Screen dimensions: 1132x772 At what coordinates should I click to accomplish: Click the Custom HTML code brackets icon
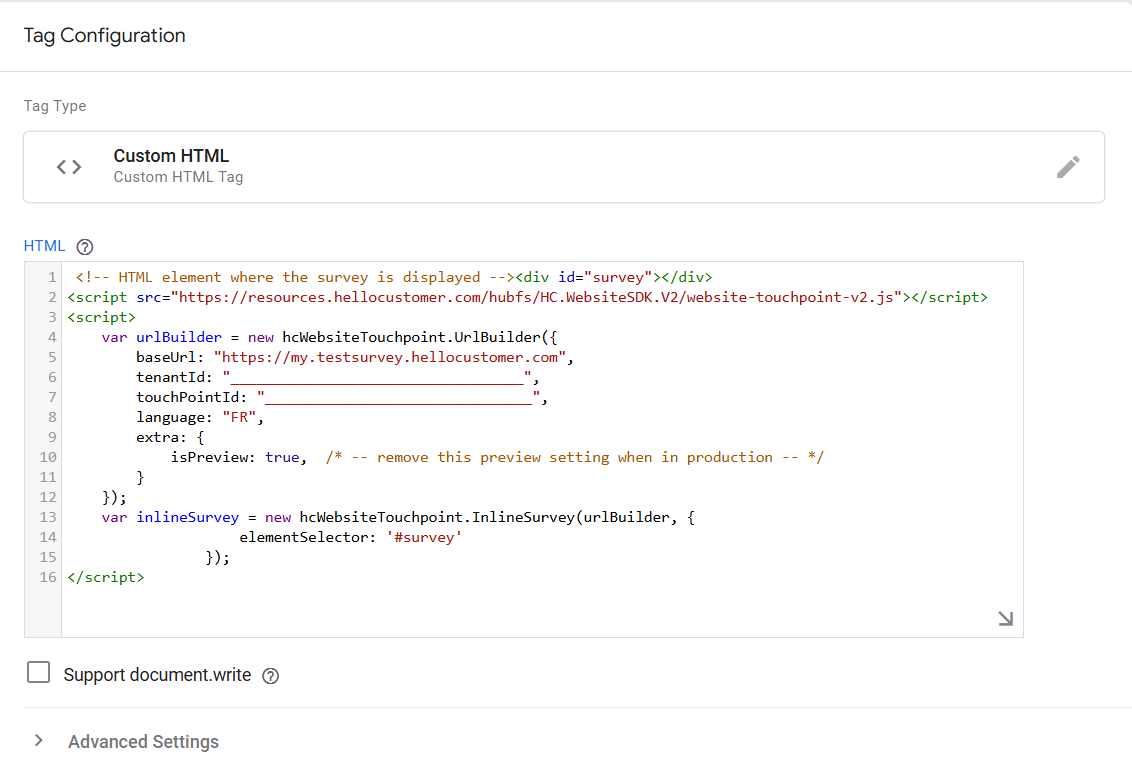(x=69, y=167)
